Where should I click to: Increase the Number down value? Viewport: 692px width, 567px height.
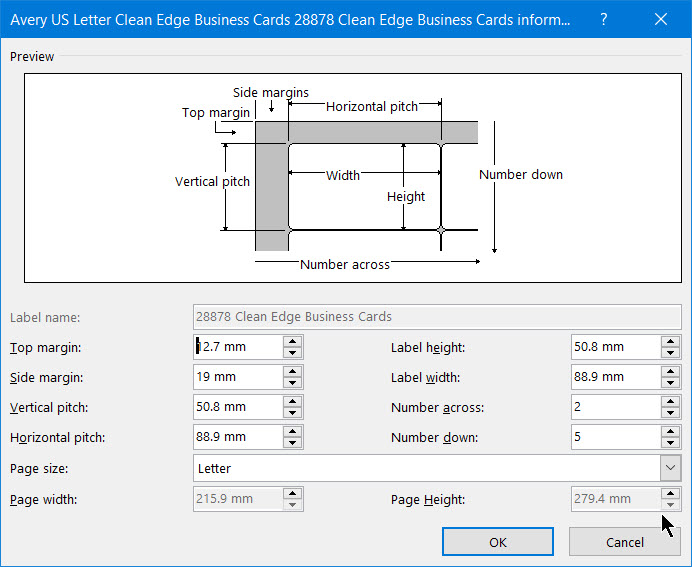pos(670,431)
